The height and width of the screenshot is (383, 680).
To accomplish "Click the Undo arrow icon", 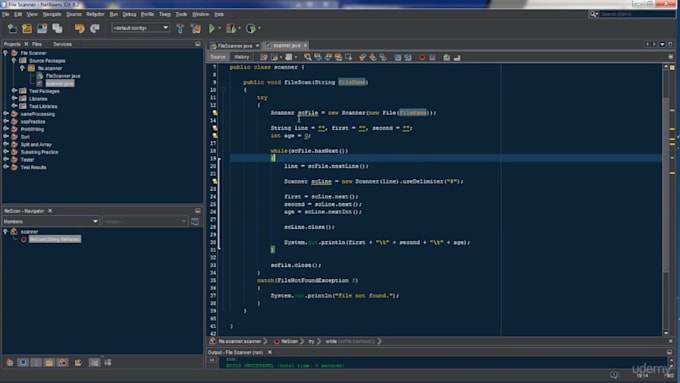I will pos(79,29).
